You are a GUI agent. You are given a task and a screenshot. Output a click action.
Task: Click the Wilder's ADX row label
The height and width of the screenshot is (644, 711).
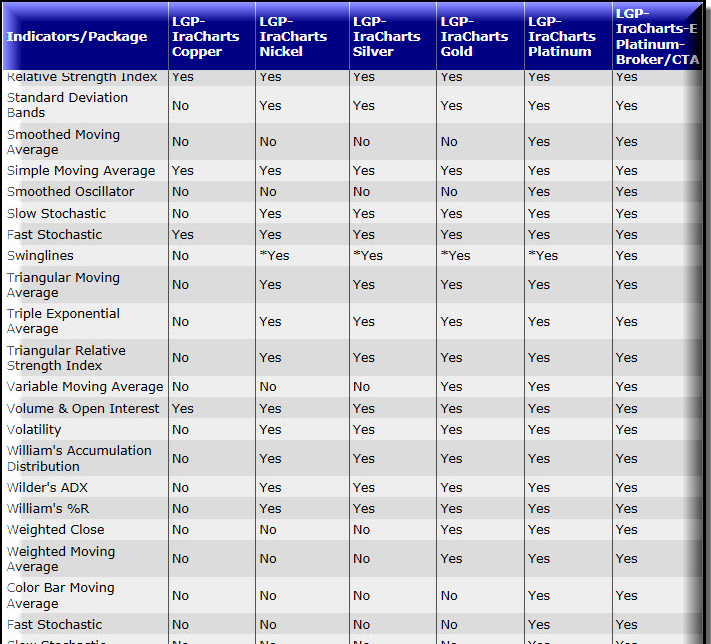[x=47, y=488]
